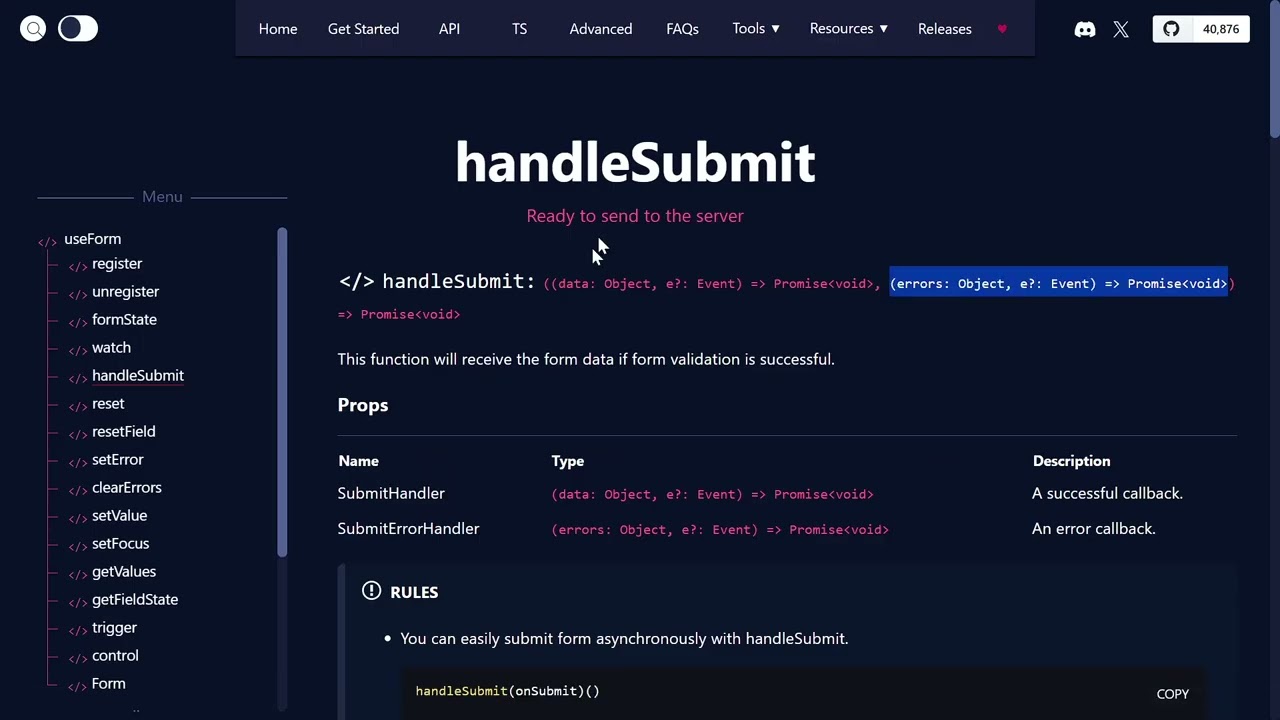This screenshot has width=1280, height=720.
Task: Open the Advanced nav item
Action: point(601,29)
